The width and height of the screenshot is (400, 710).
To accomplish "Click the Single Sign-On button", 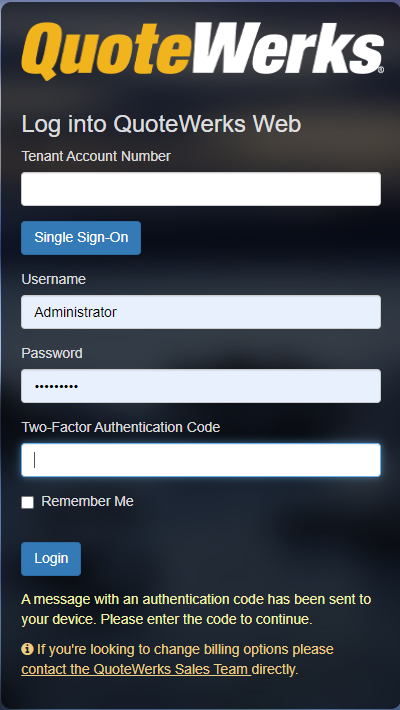I will click(81, 238).
